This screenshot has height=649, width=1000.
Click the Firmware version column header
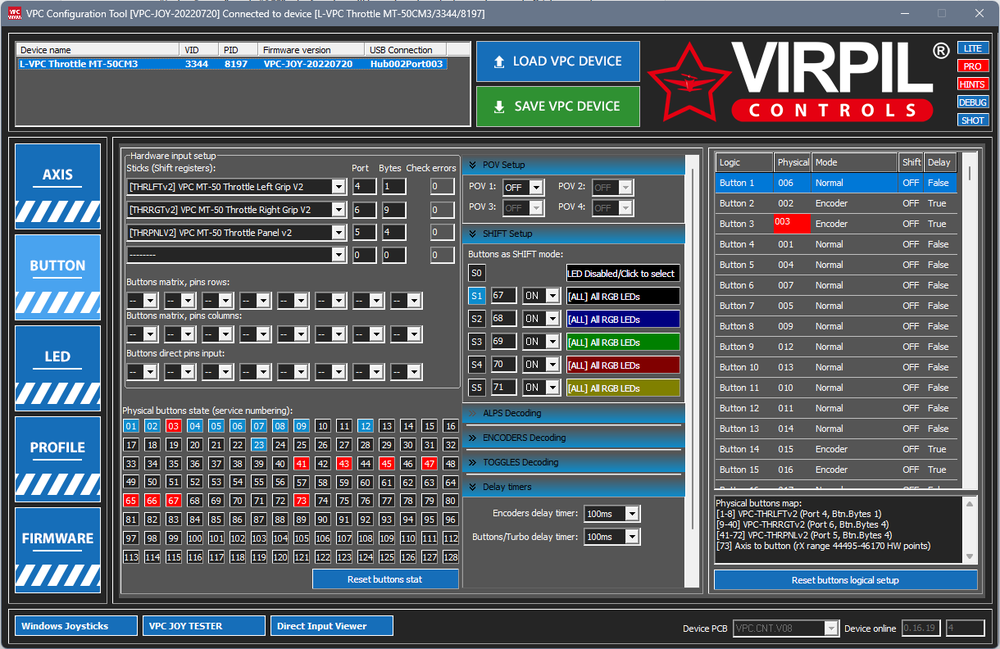click(312, 50)
